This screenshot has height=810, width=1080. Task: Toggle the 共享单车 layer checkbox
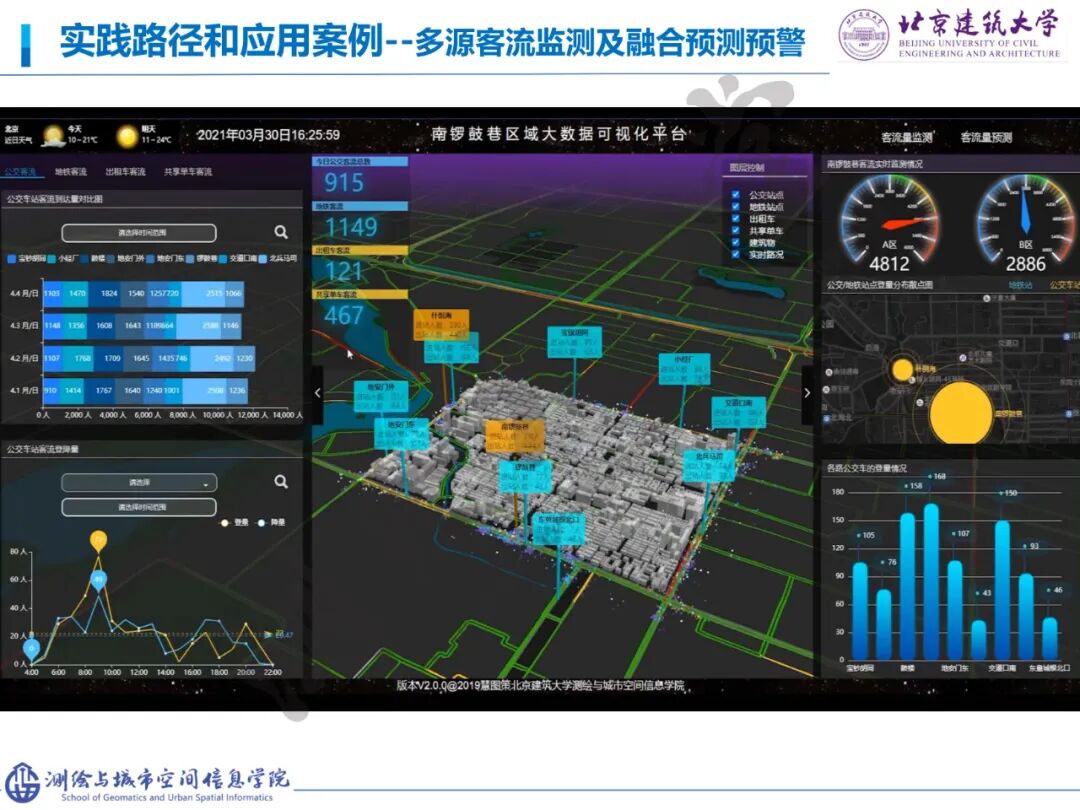(736, 231)
